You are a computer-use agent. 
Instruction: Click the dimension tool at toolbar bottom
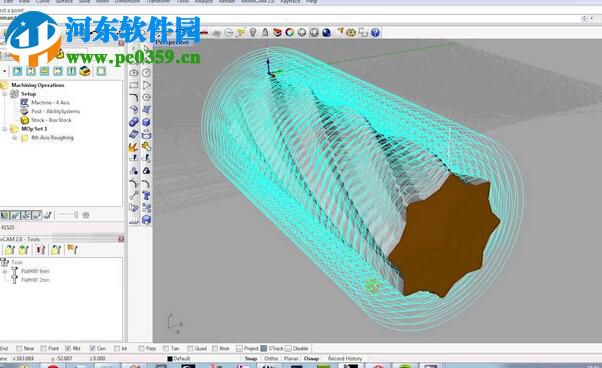click(134, 220)
